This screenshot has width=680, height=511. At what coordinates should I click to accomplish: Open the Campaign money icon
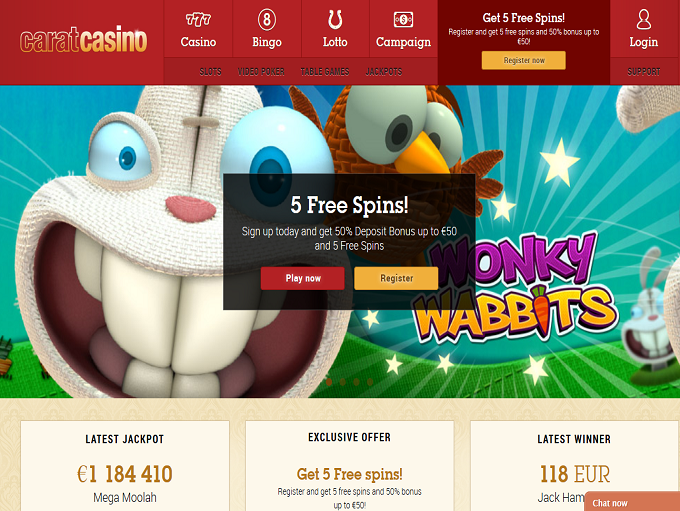coord(403,20)
